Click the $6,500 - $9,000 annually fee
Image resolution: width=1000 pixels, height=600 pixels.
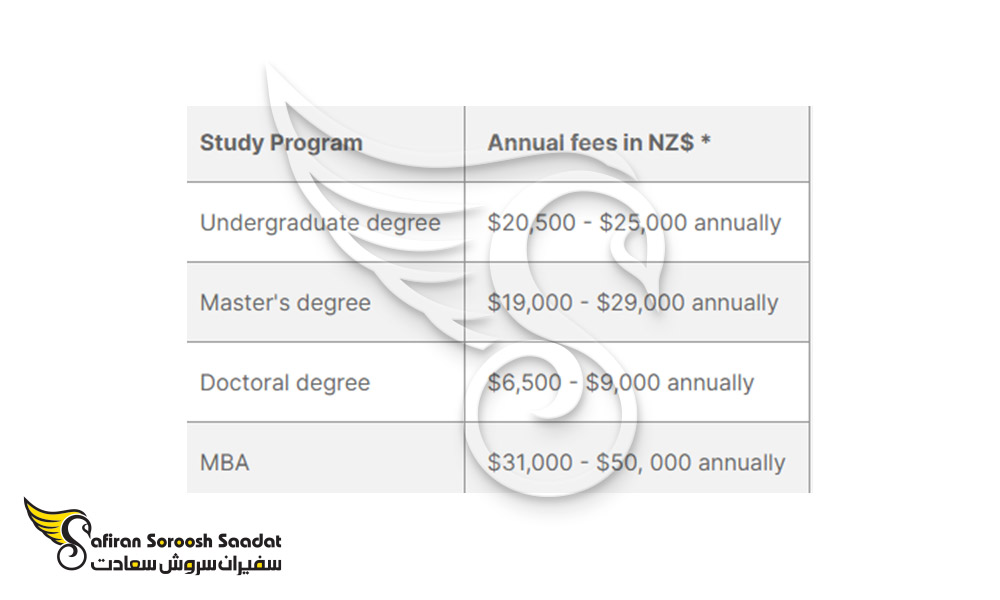point(621,383)
